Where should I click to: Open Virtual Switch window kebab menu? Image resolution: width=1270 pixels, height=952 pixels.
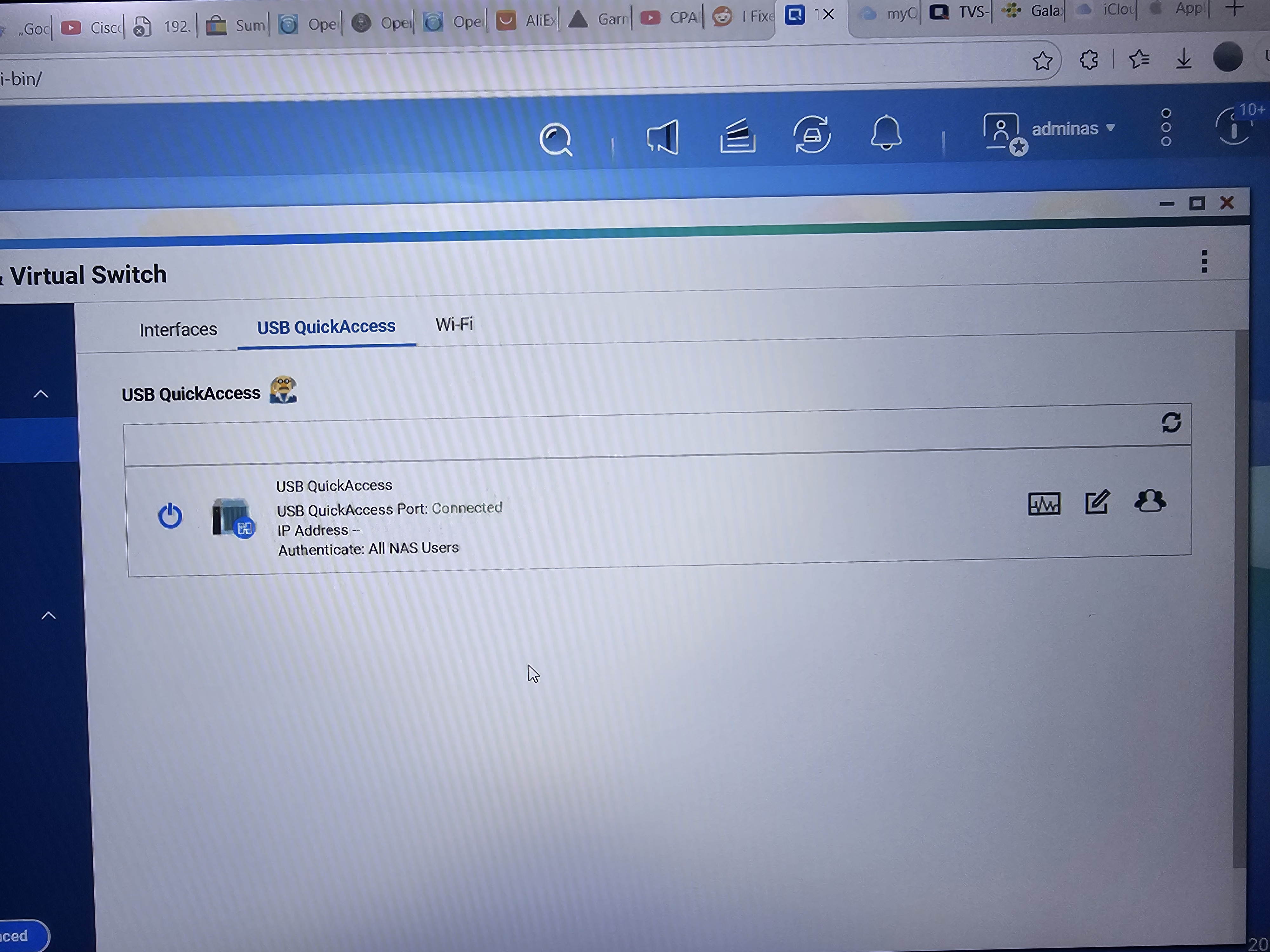(1204, 262)
